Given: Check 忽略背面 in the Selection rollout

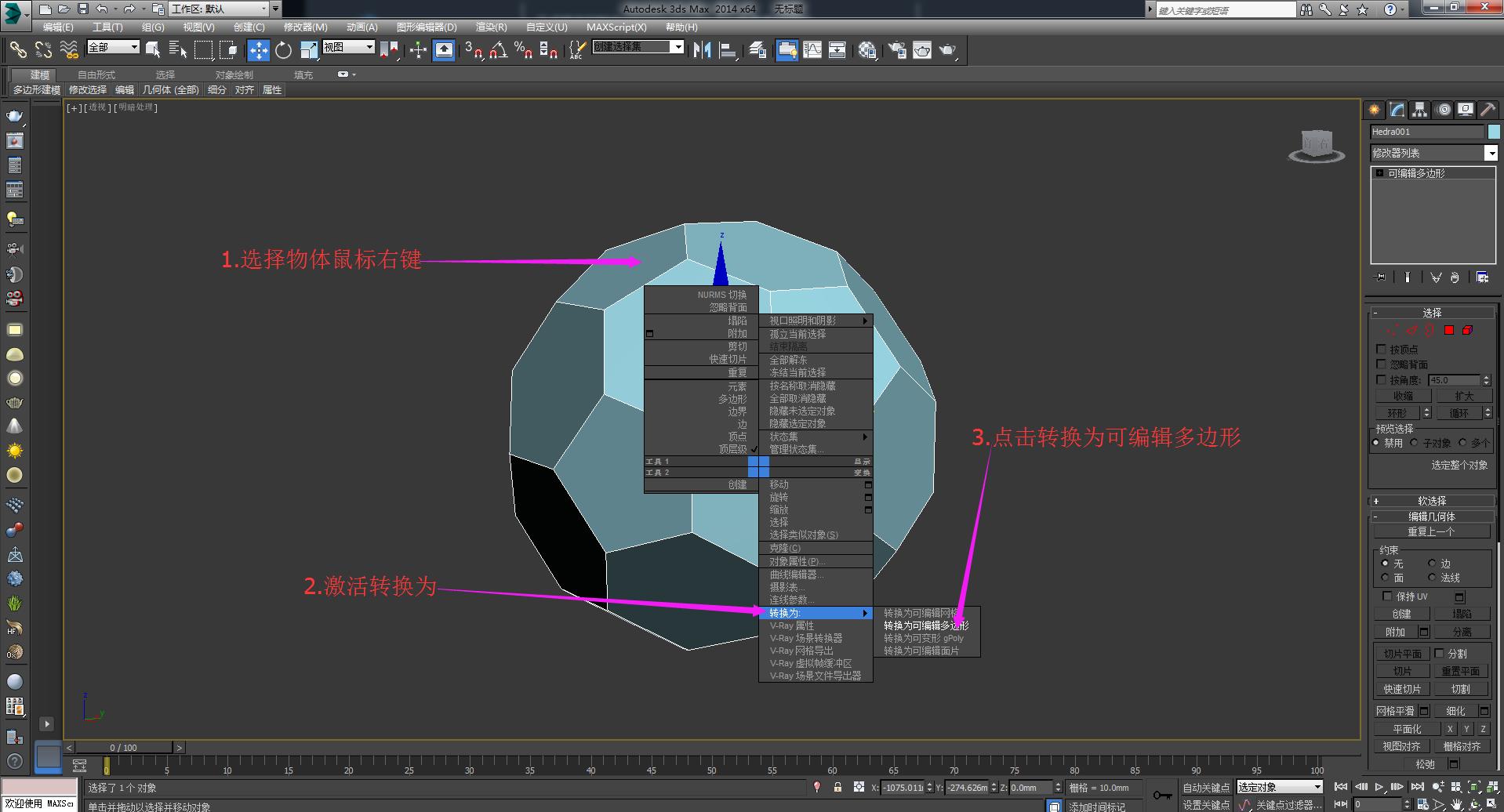Looking at the screenshot, I should pyautogui.click(x=1382, y=364).
